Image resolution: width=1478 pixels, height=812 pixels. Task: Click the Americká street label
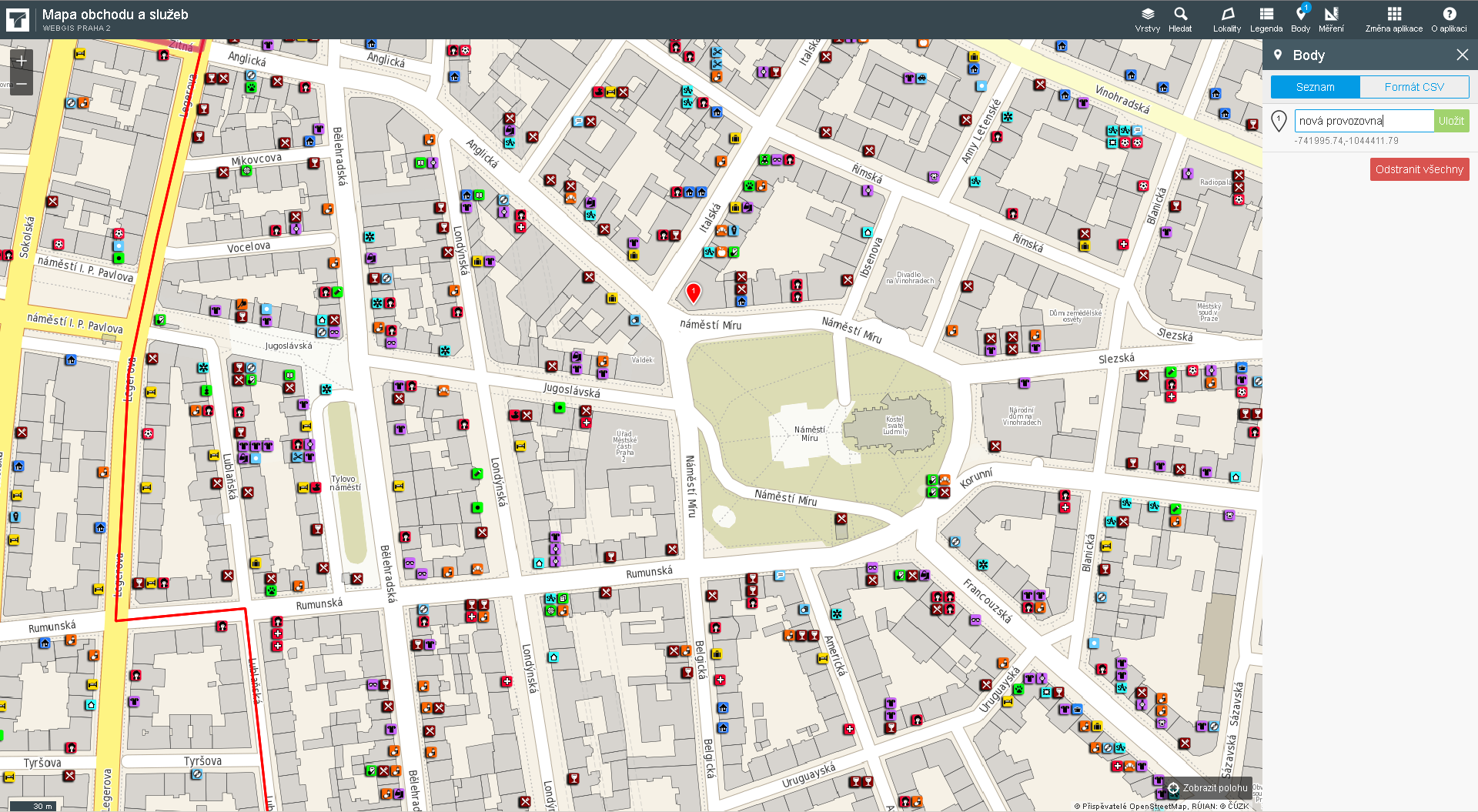point(834,656)
